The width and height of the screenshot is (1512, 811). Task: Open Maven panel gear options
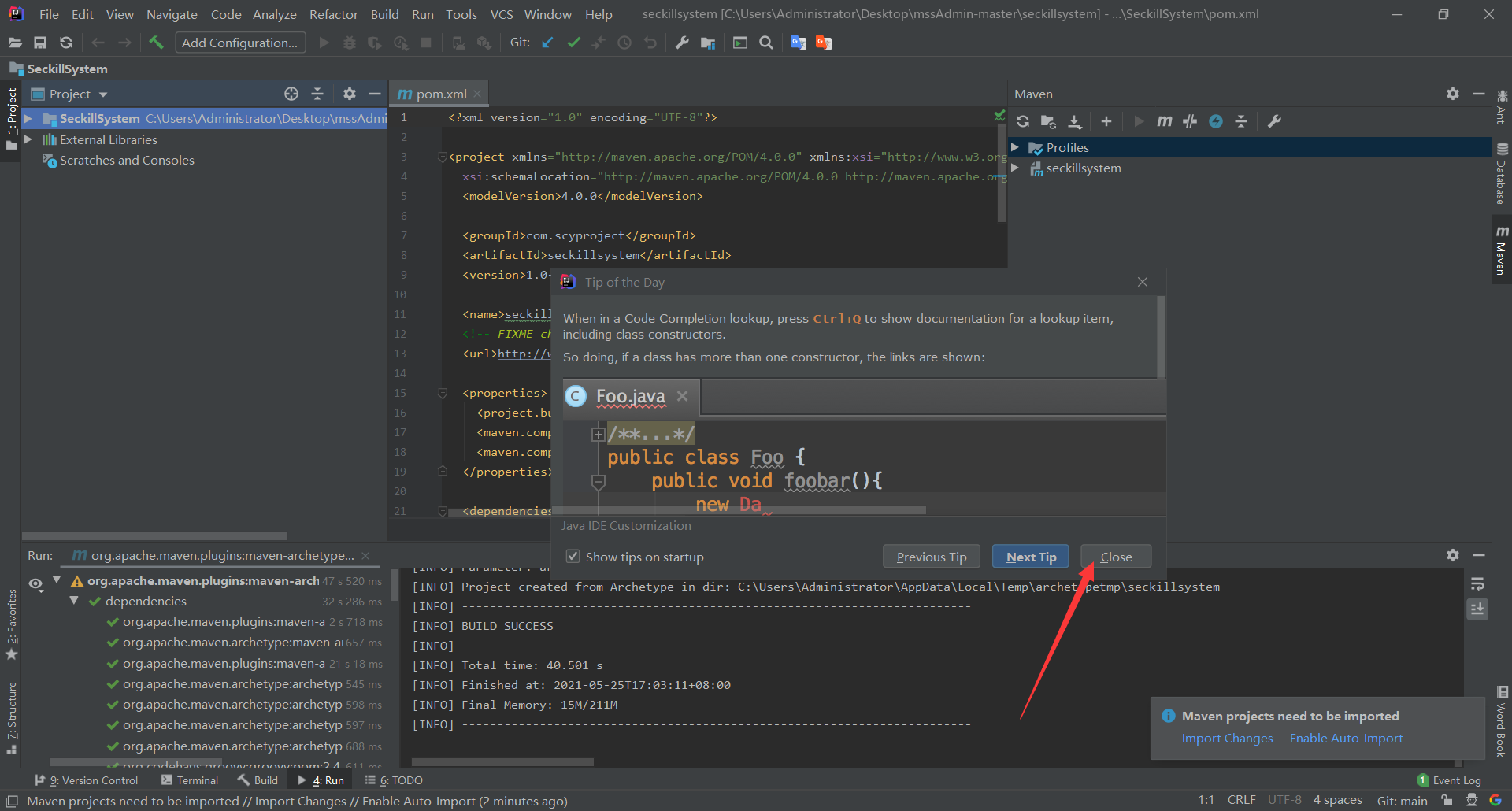tap(1453, 94)
